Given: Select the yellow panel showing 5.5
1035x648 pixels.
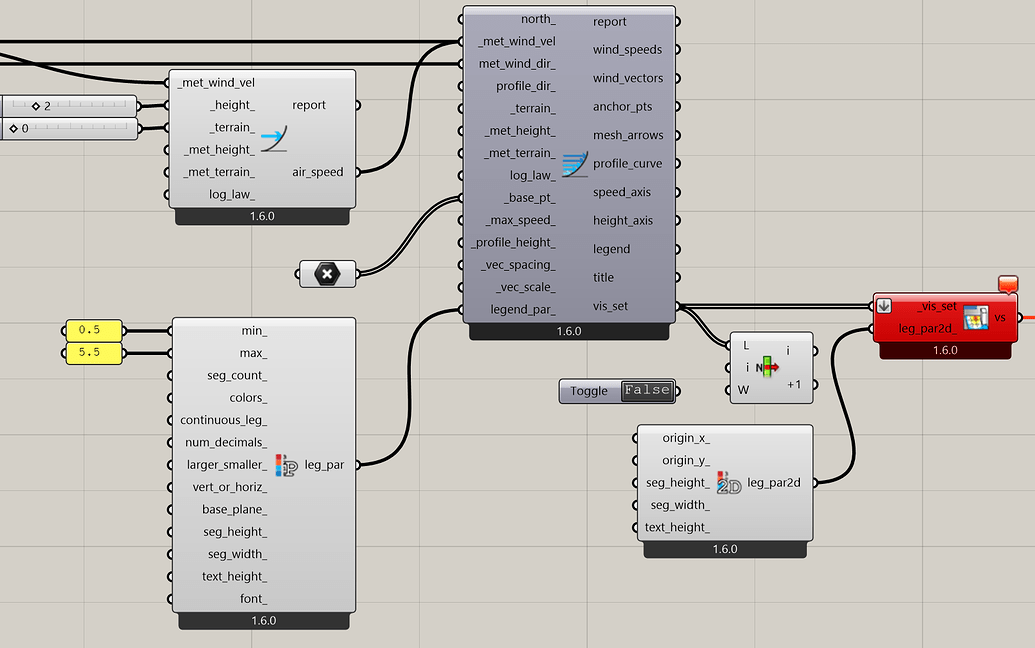Looking at the screenshot, I should 92,351.
